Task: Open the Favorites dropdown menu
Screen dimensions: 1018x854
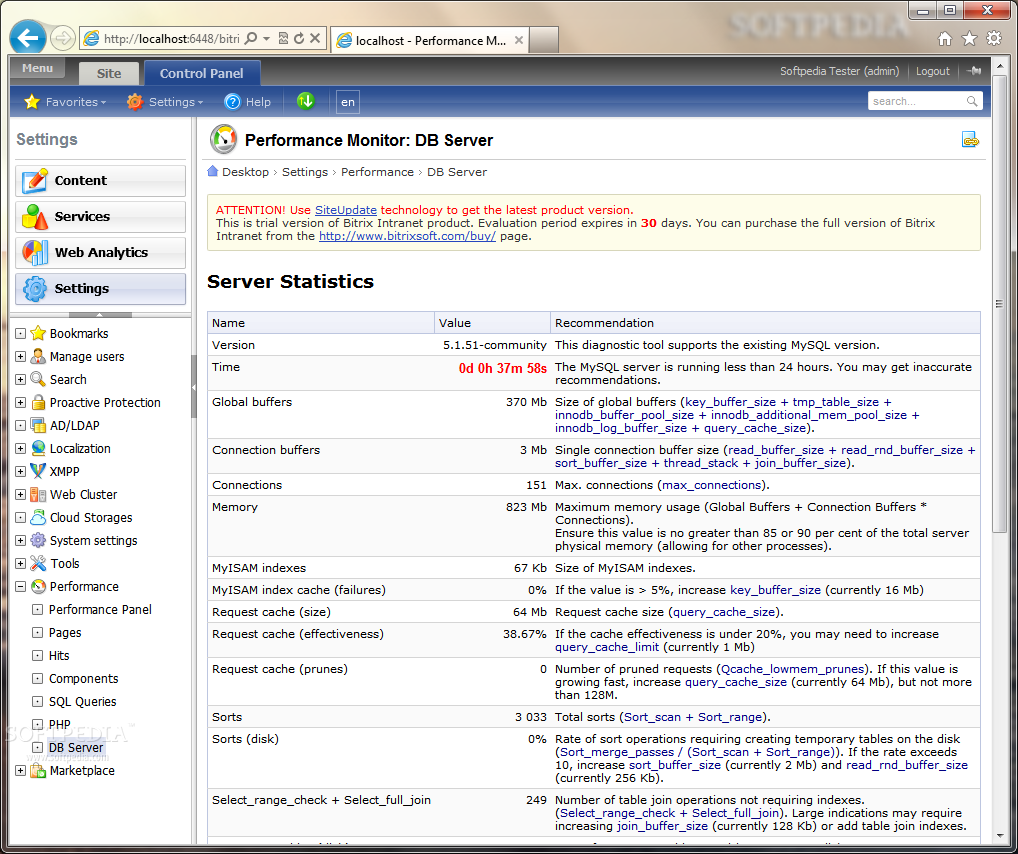Action: click(x=65, y=102)
